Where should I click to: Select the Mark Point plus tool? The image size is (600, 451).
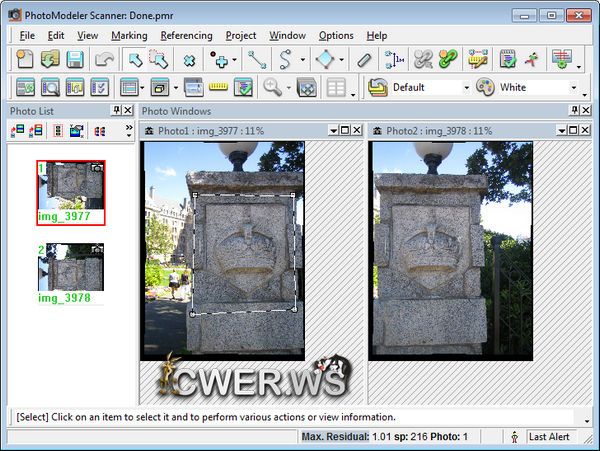pos(218,60)
